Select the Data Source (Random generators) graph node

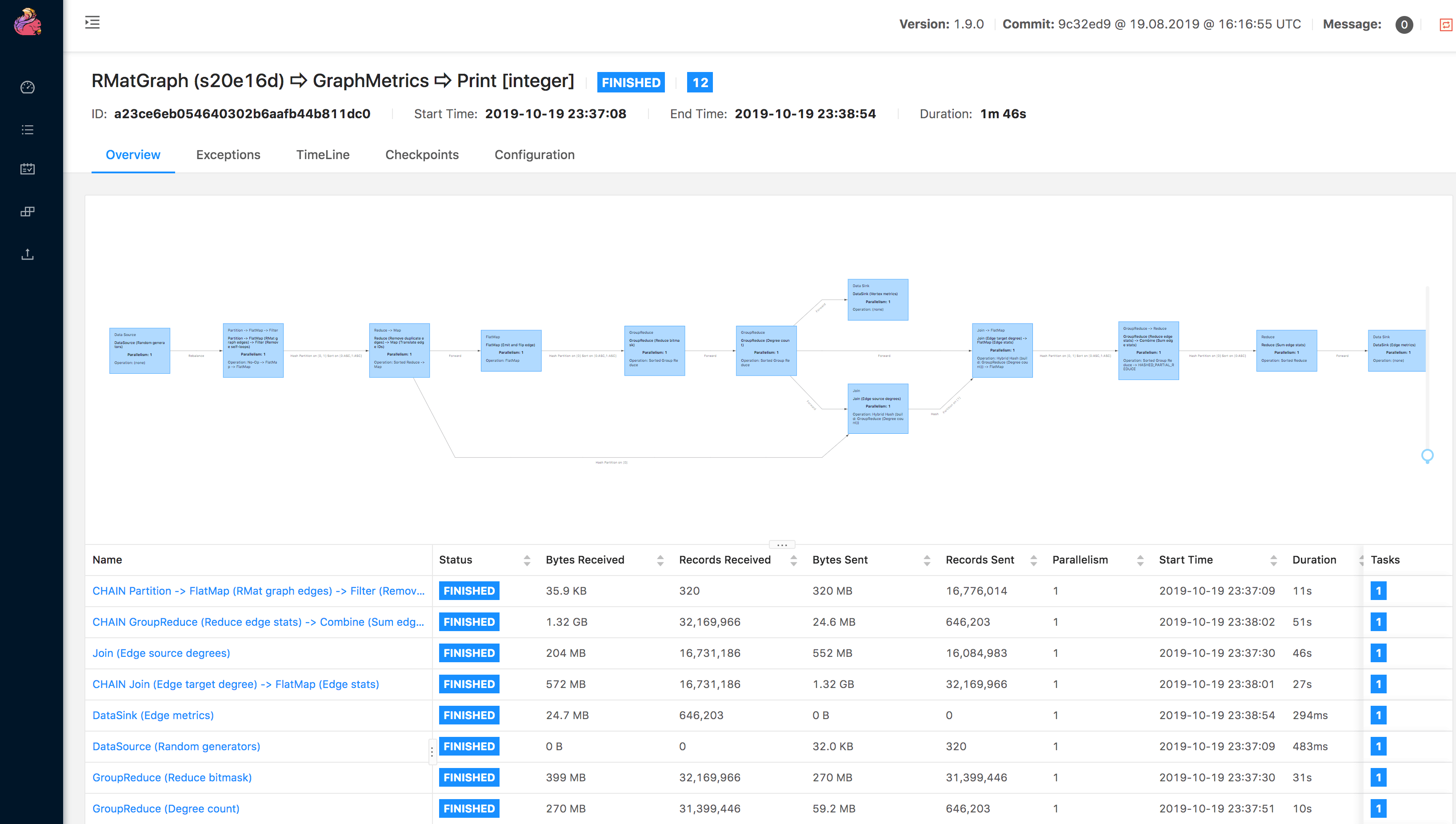pyautogui.click(x=139, y=350)
